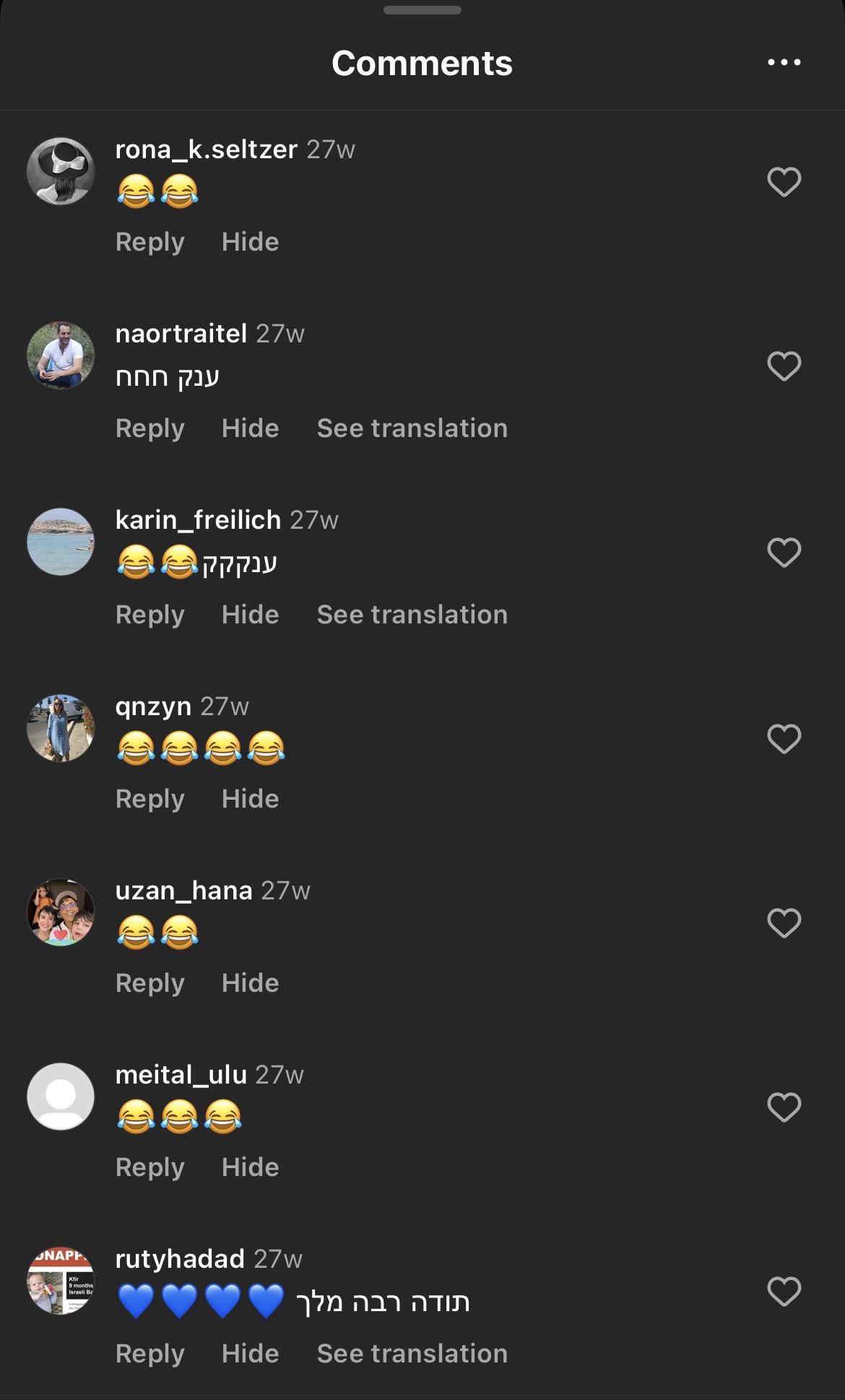Reply to uzan_hana's comment
The width and height of the screenshot is (845, 1400).
click(x=150, y=983)
